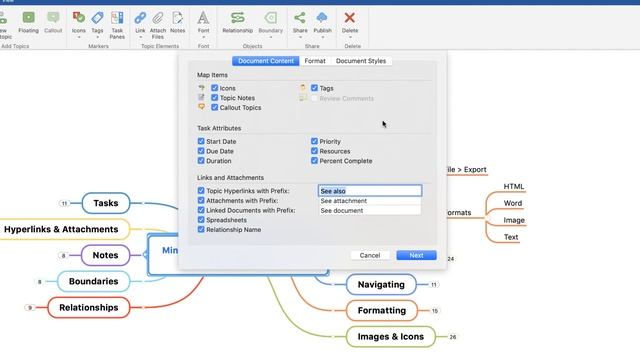Open the topic Notes tool

tap(178, 22)
